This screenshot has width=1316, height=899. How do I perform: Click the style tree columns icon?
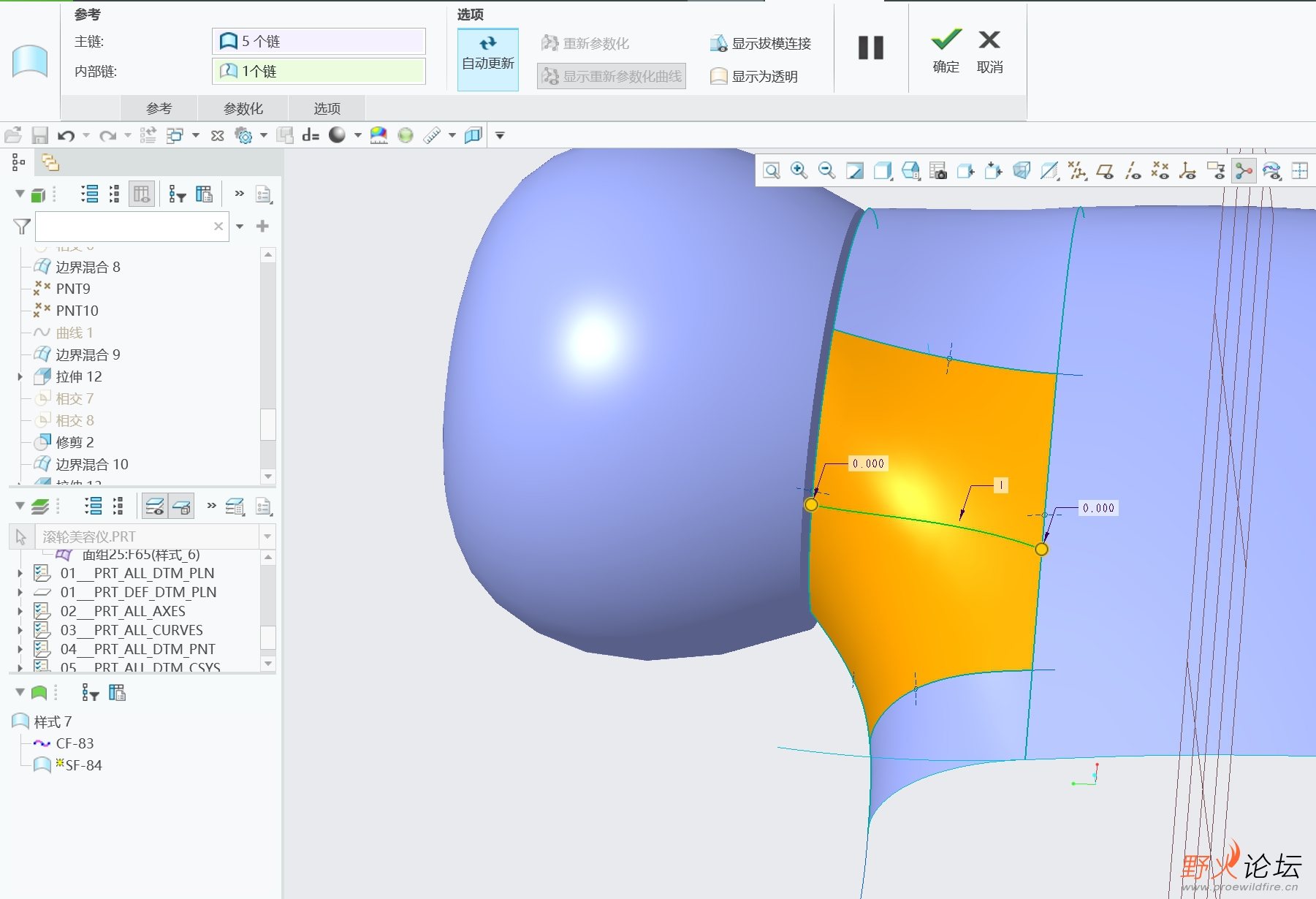pos(117,692)
